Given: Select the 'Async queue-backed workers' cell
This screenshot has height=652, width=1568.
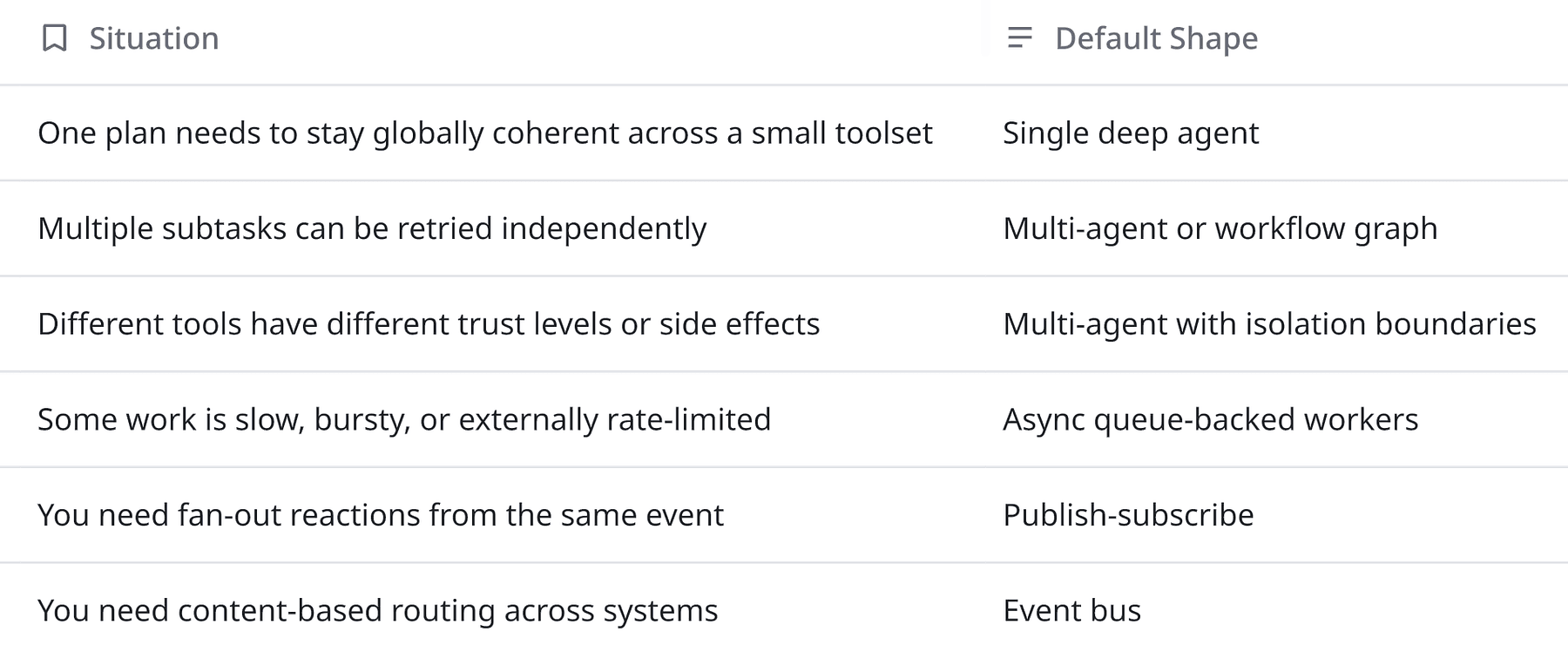Looking at the screenshot, I should [x=1210, y=420].
